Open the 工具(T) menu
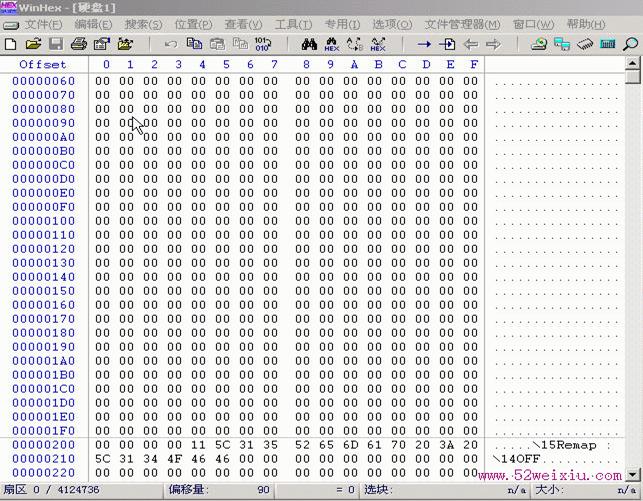The image size is (643, 501). pyautogui.click(x=293, y=24)
